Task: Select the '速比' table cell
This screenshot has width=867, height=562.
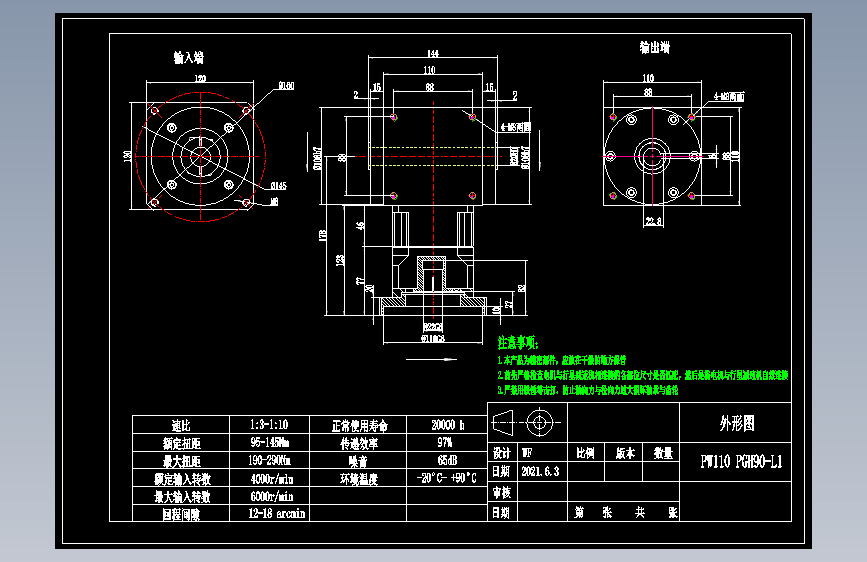Action: (x=181, y=425)
